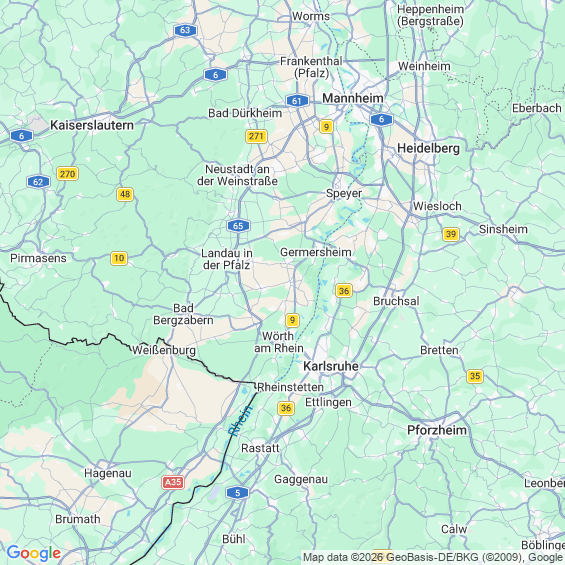Click the blue 5 autobahn shield

237,493
